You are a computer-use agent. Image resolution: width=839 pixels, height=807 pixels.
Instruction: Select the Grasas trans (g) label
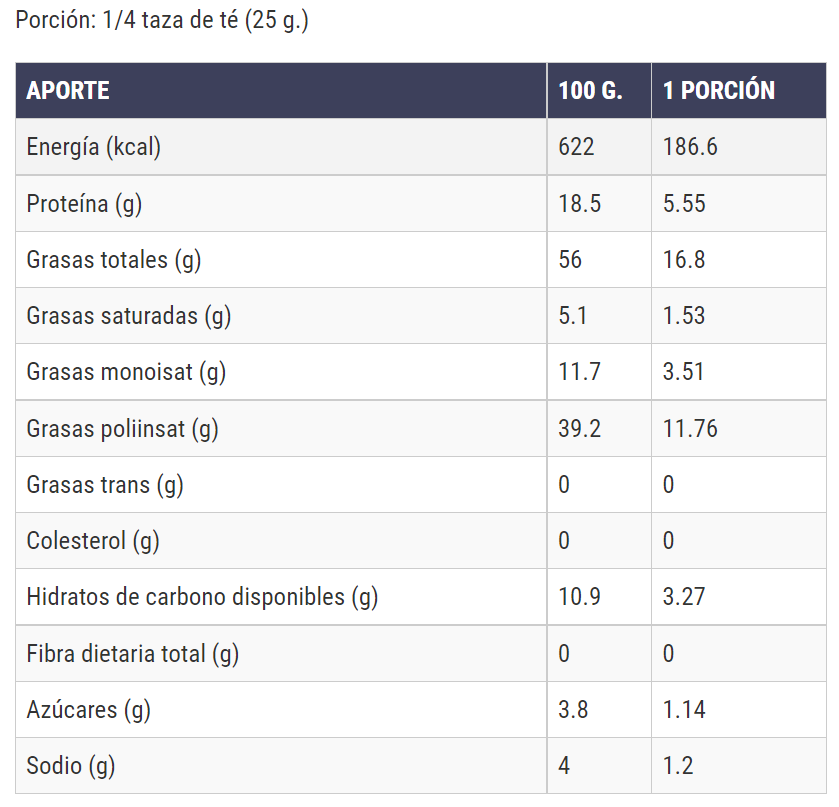(x=105, y=485)
